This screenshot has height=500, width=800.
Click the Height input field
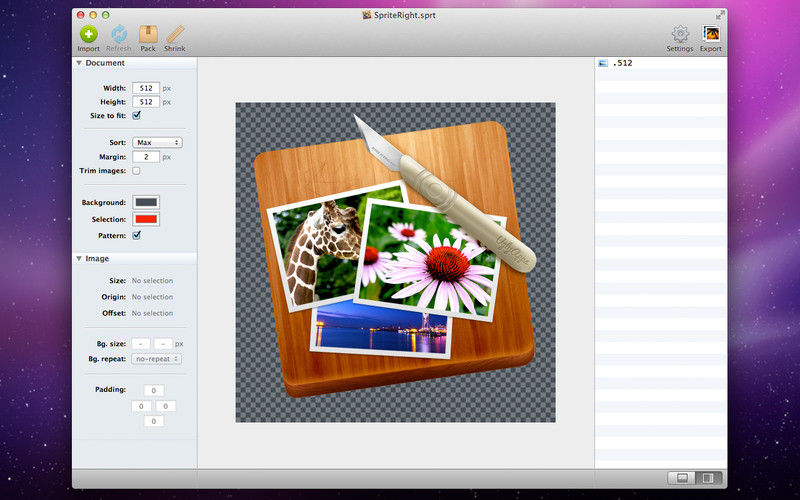146,102
